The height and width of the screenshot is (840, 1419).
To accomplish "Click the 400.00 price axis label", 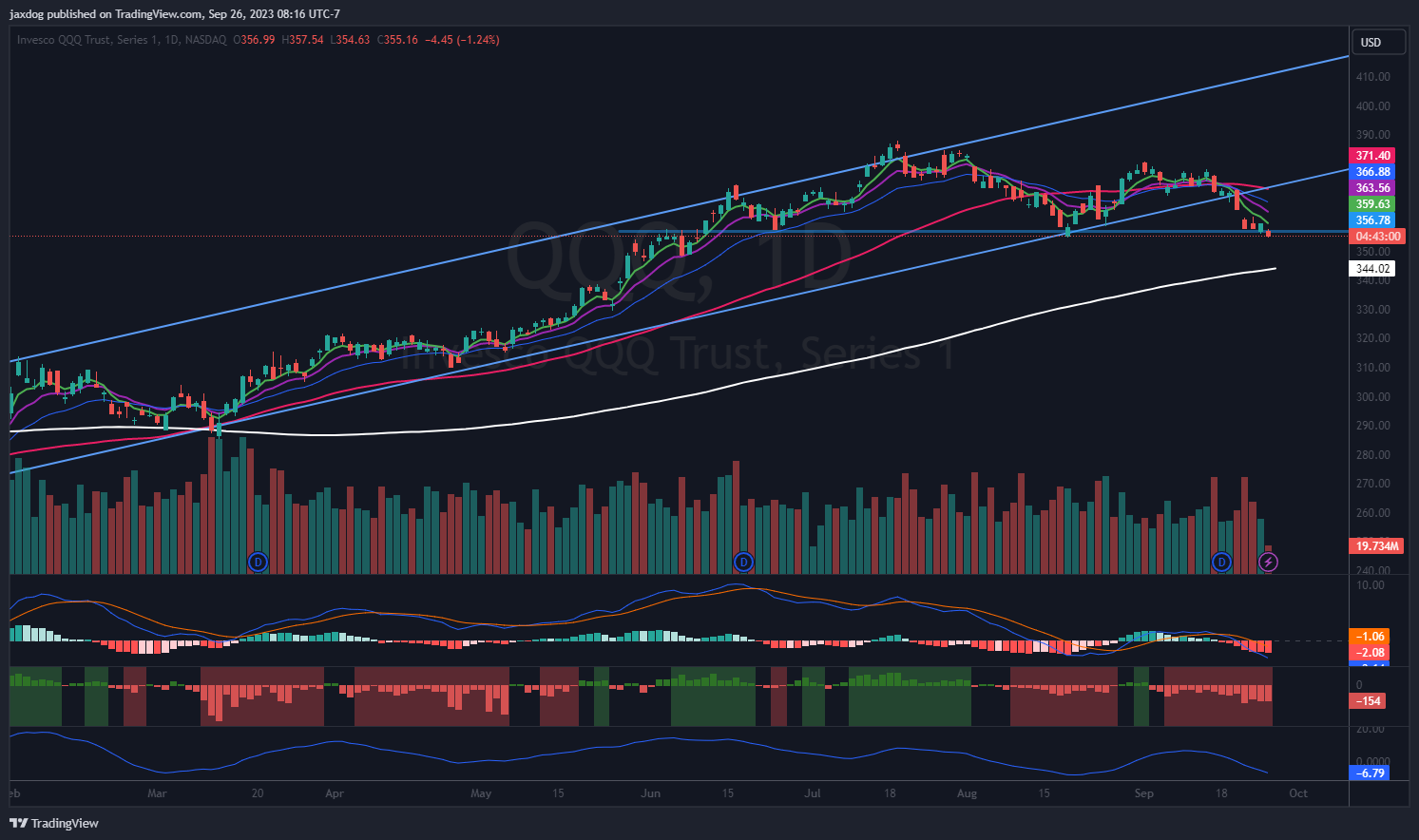I will [1372, 105].
